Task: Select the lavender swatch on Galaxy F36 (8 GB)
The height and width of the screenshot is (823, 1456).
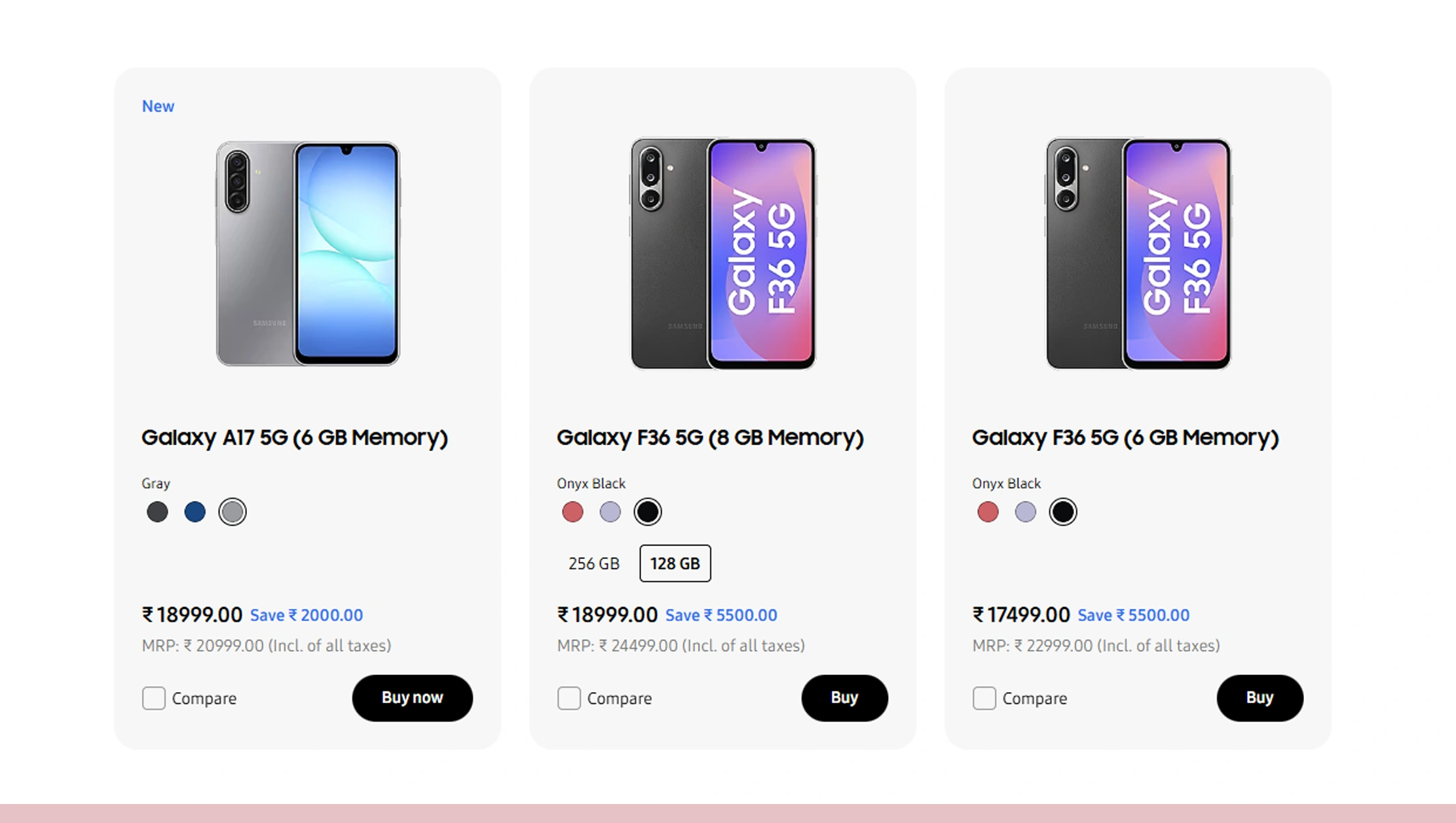Action: click(610, 511)
